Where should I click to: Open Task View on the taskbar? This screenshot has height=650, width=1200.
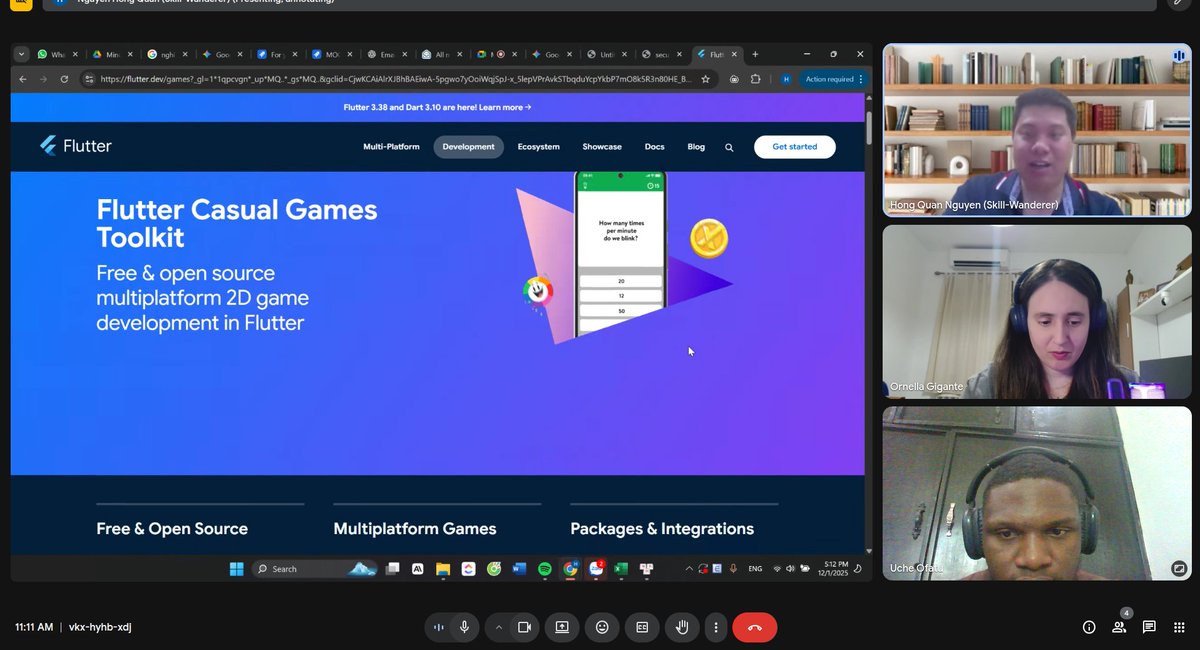click(x=393, y=569)
